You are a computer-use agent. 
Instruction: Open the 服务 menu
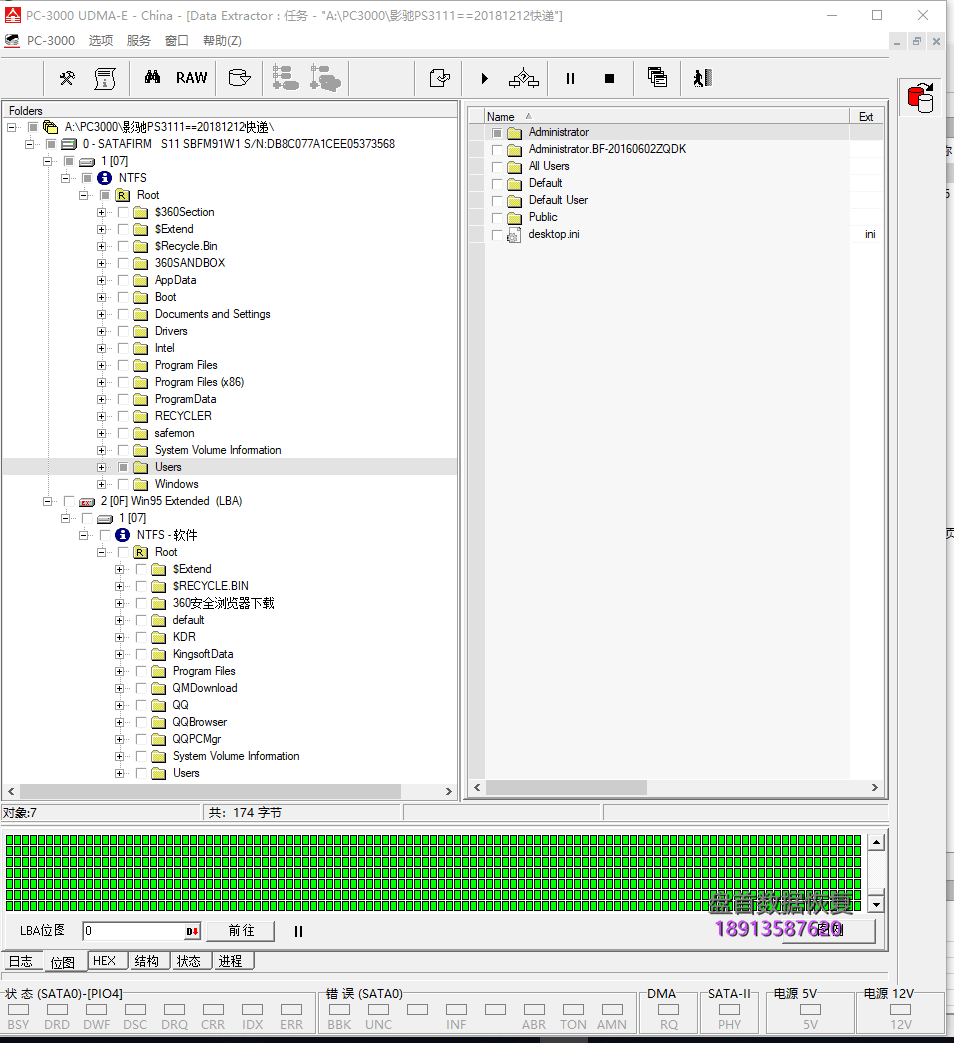pos(138,41)
